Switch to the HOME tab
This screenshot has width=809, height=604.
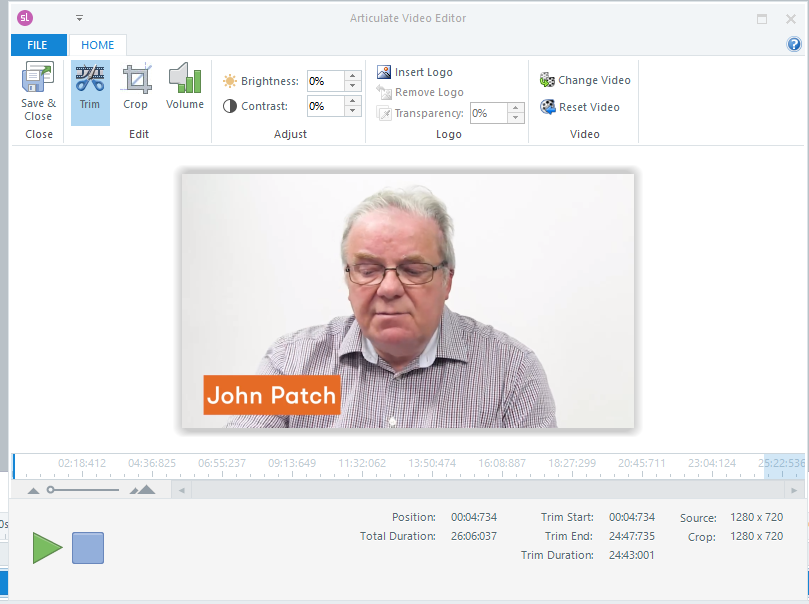click(98, 45)
